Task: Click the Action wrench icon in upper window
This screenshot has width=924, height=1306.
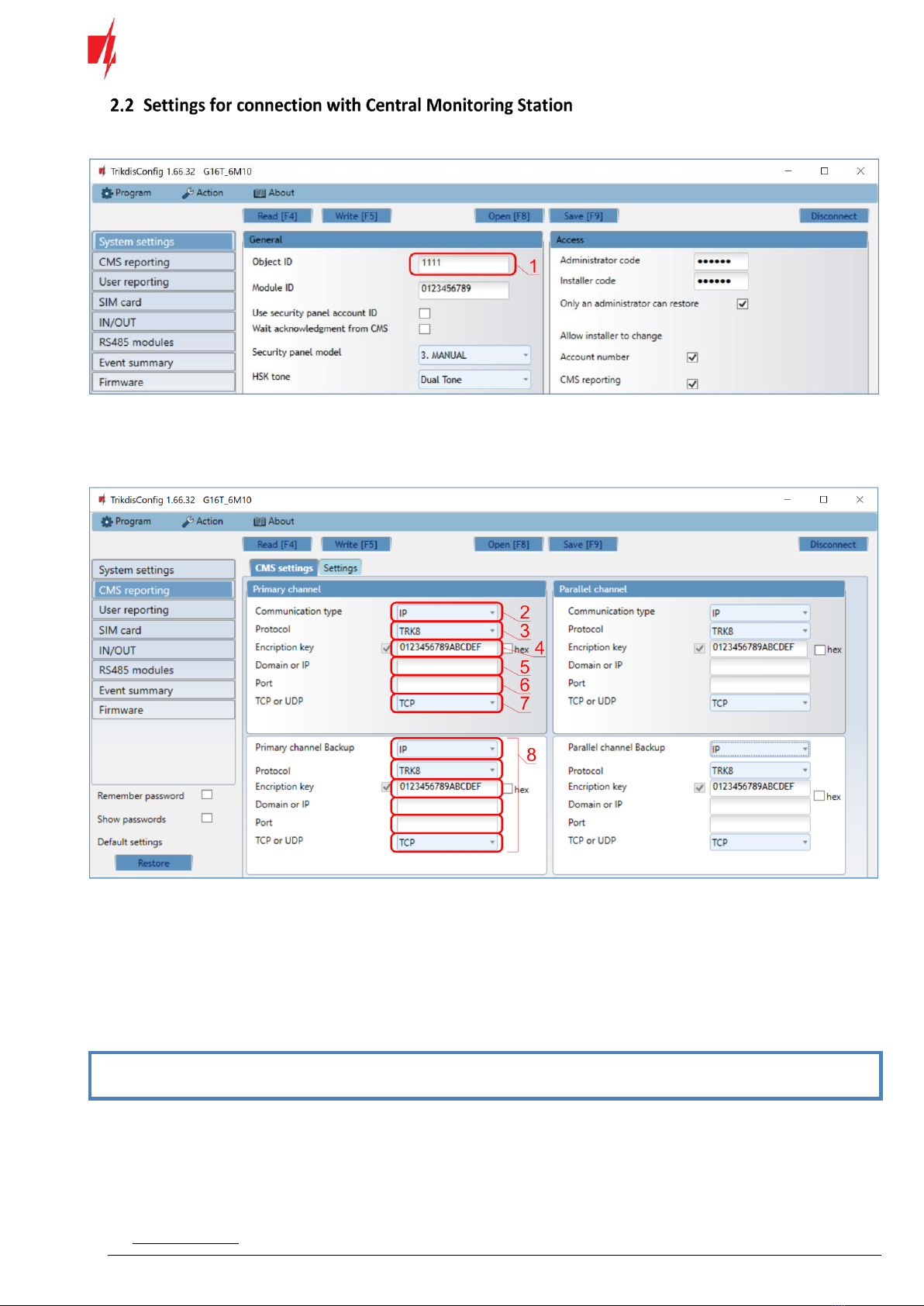Action: tap(188, 193)
